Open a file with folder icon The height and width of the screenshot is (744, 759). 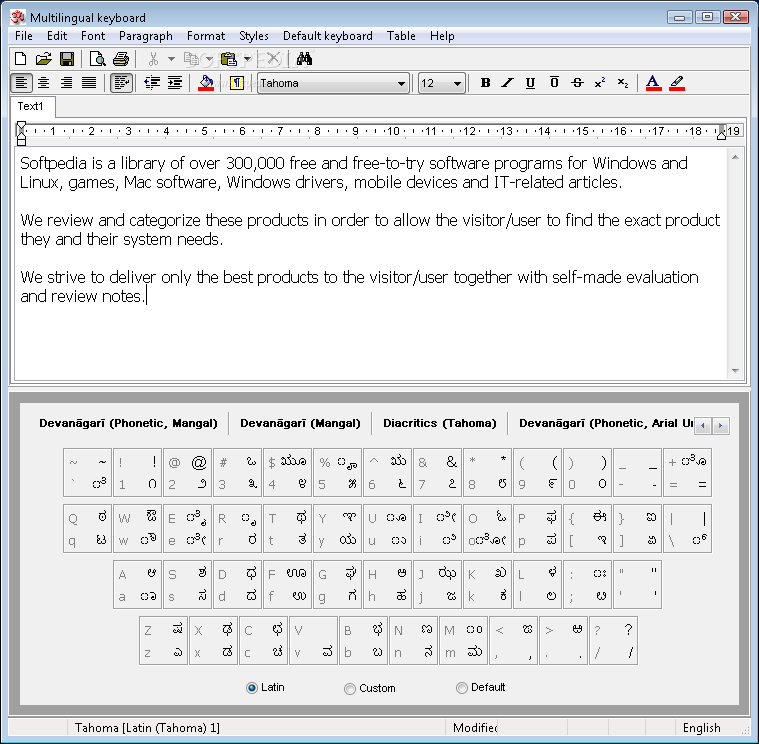(44, 59)
